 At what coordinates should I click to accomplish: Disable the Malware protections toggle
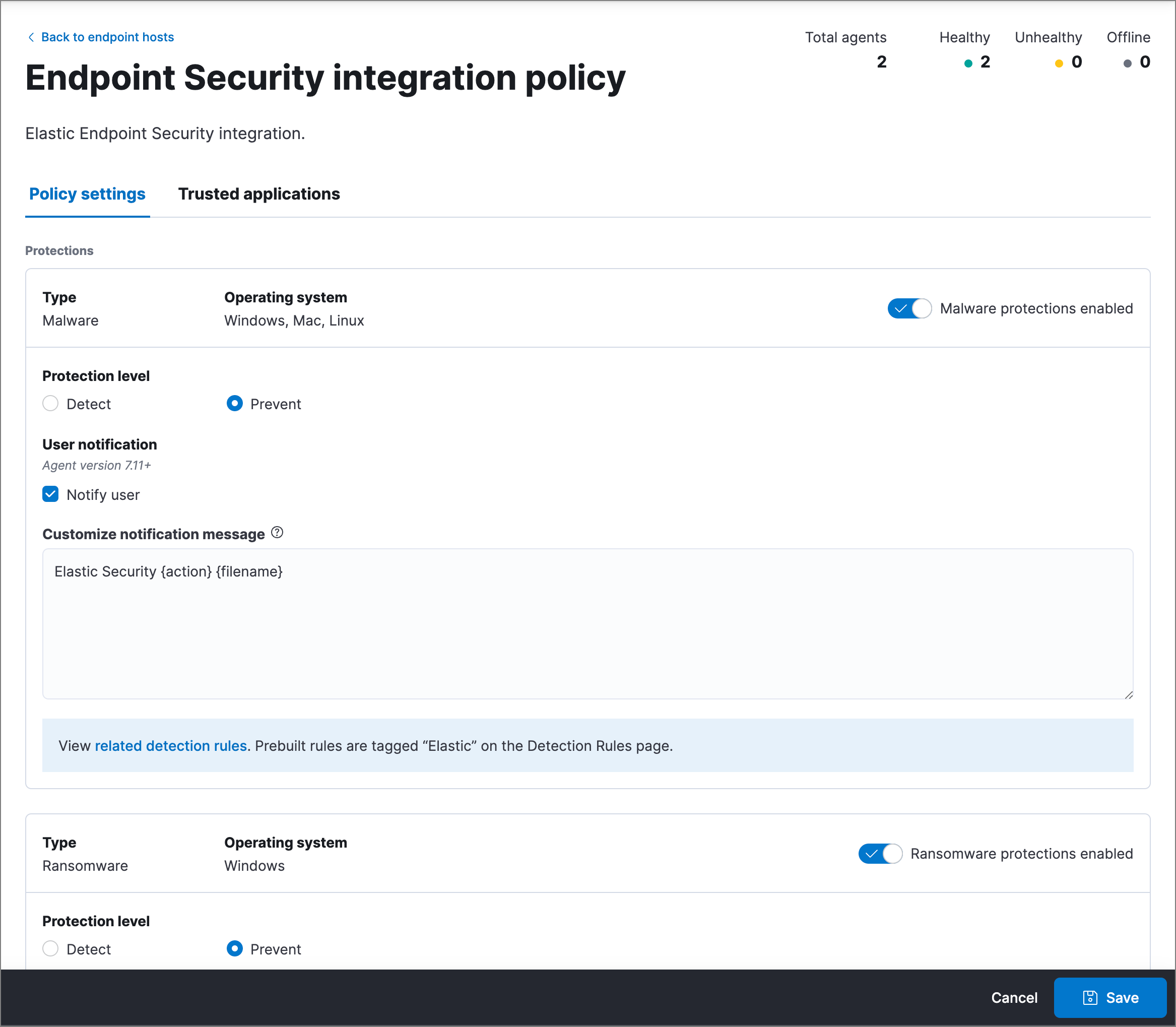[909, 308]
